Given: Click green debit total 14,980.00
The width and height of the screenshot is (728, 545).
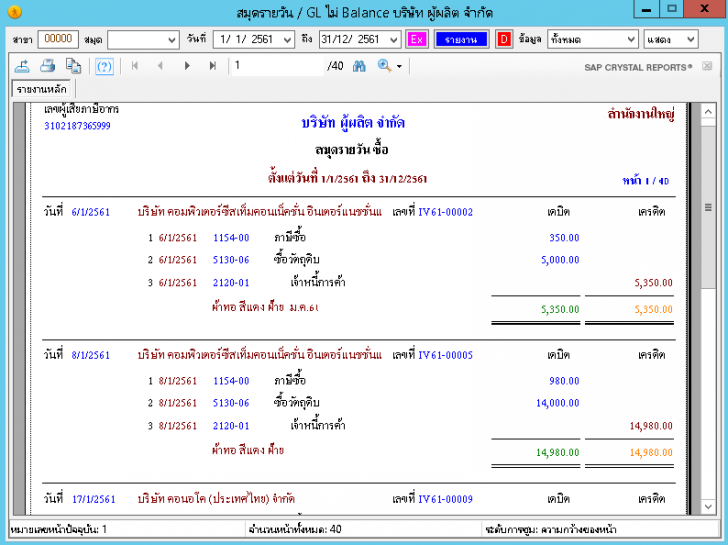Looking at the screenshot, I should 558,452.
